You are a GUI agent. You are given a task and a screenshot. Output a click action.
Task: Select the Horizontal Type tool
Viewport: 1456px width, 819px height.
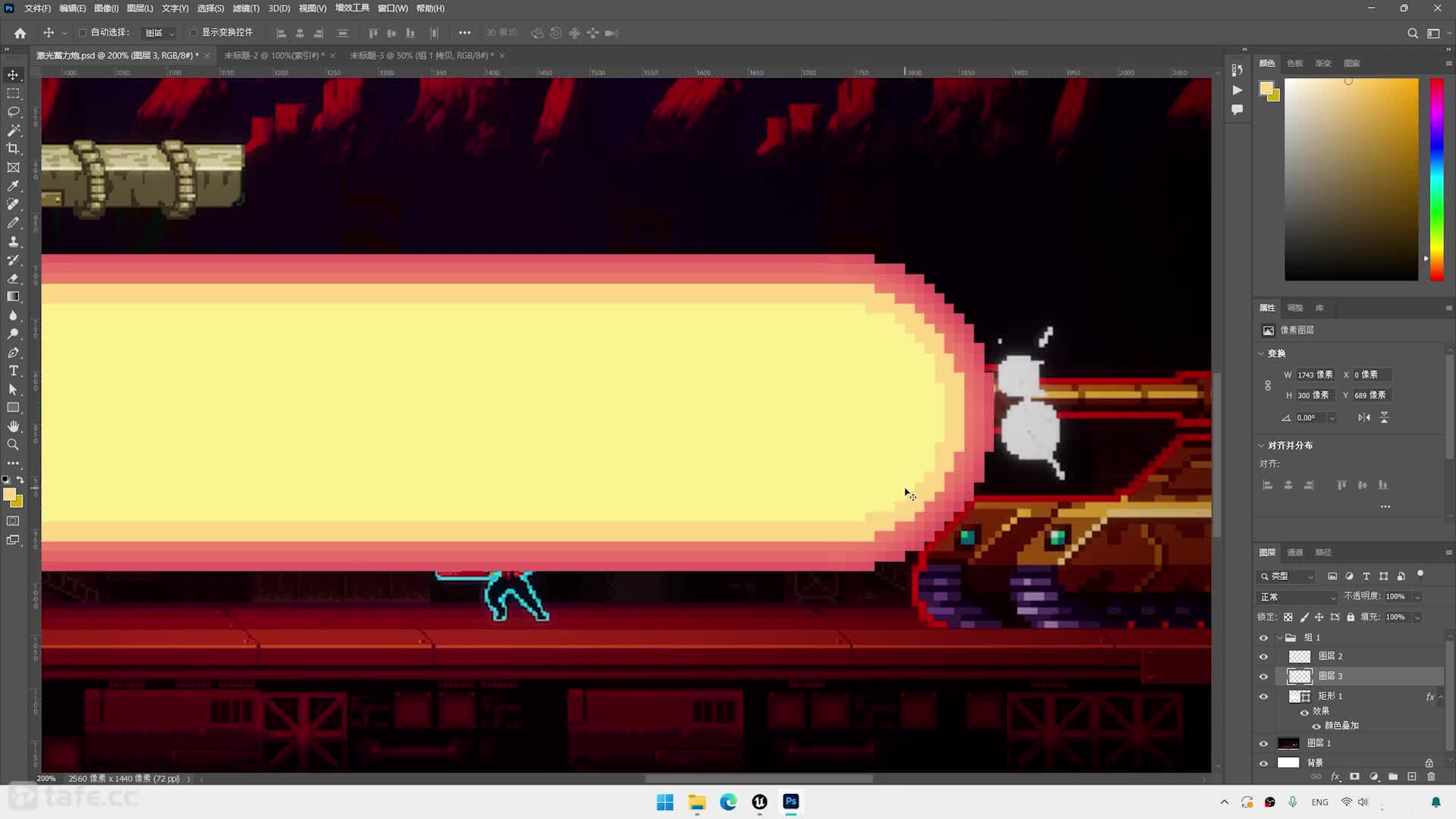[13, 371]
